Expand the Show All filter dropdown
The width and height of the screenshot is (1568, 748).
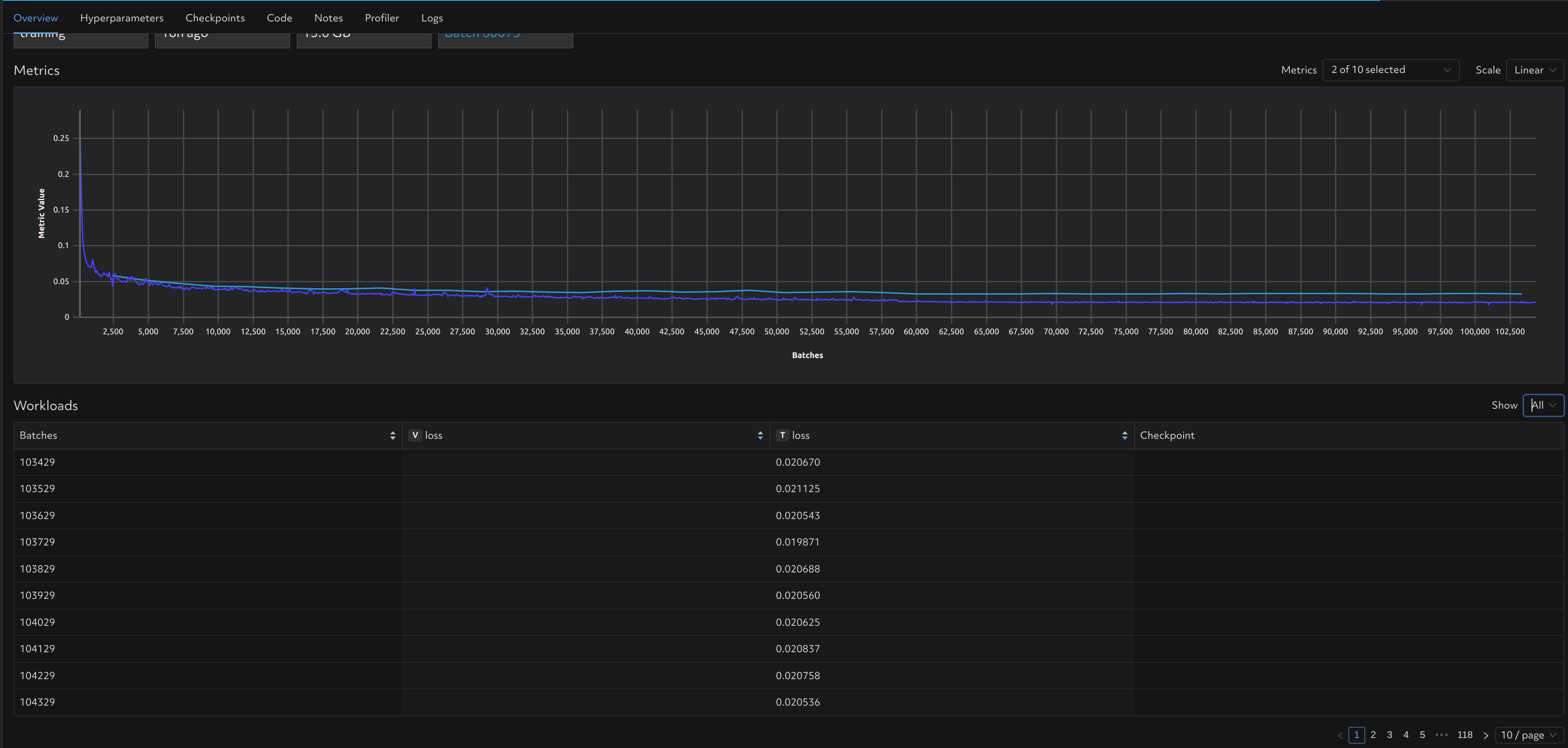[x=1542, y=405]
